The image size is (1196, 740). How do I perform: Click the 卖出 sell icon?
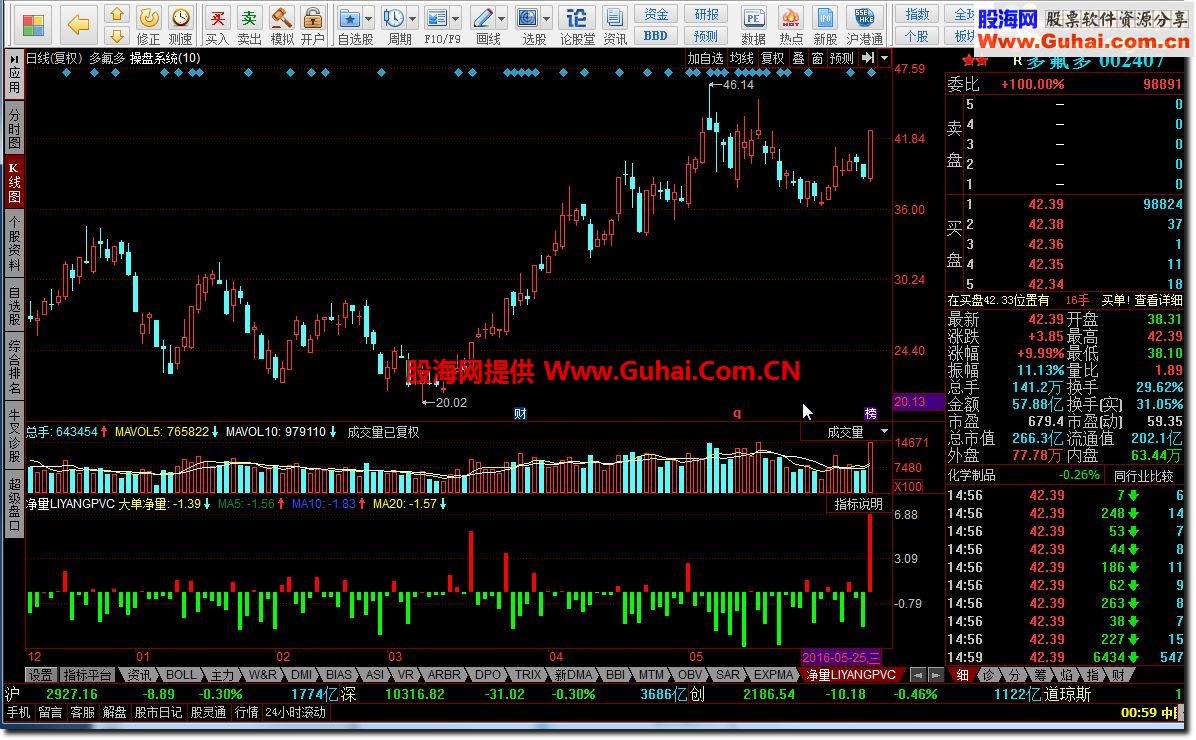click(x=249, y=24)
